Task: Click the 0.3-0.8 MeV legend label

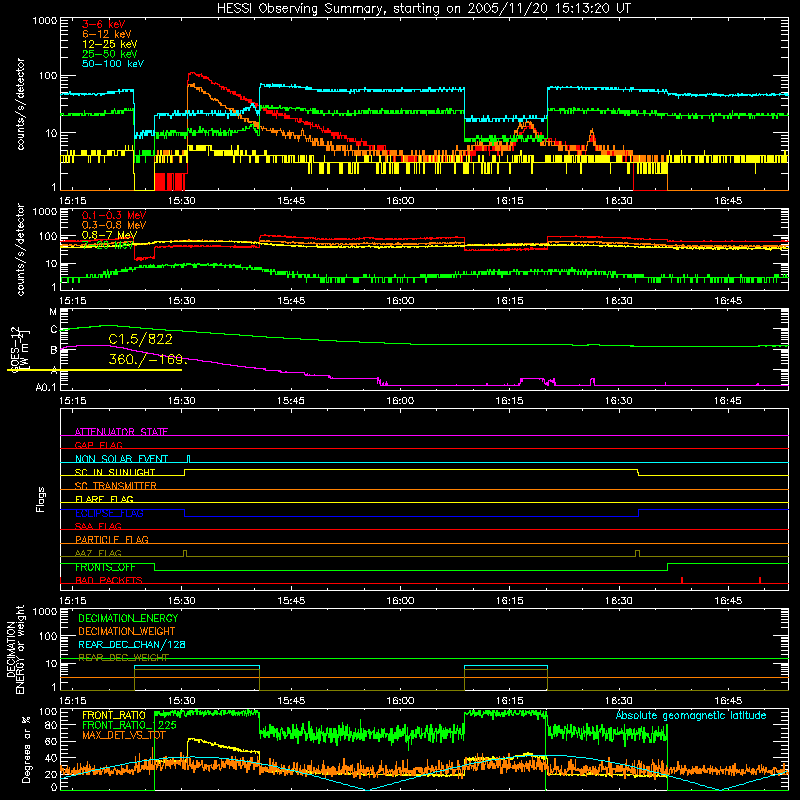Action: [114, 225]
